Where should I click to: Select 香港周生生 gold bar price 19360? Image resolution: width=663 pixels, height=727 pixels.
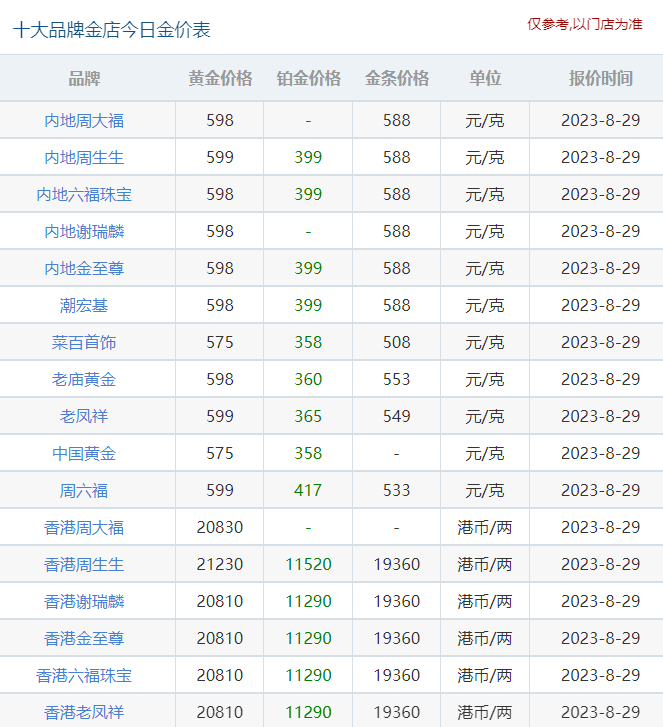[x=396, y=564]
